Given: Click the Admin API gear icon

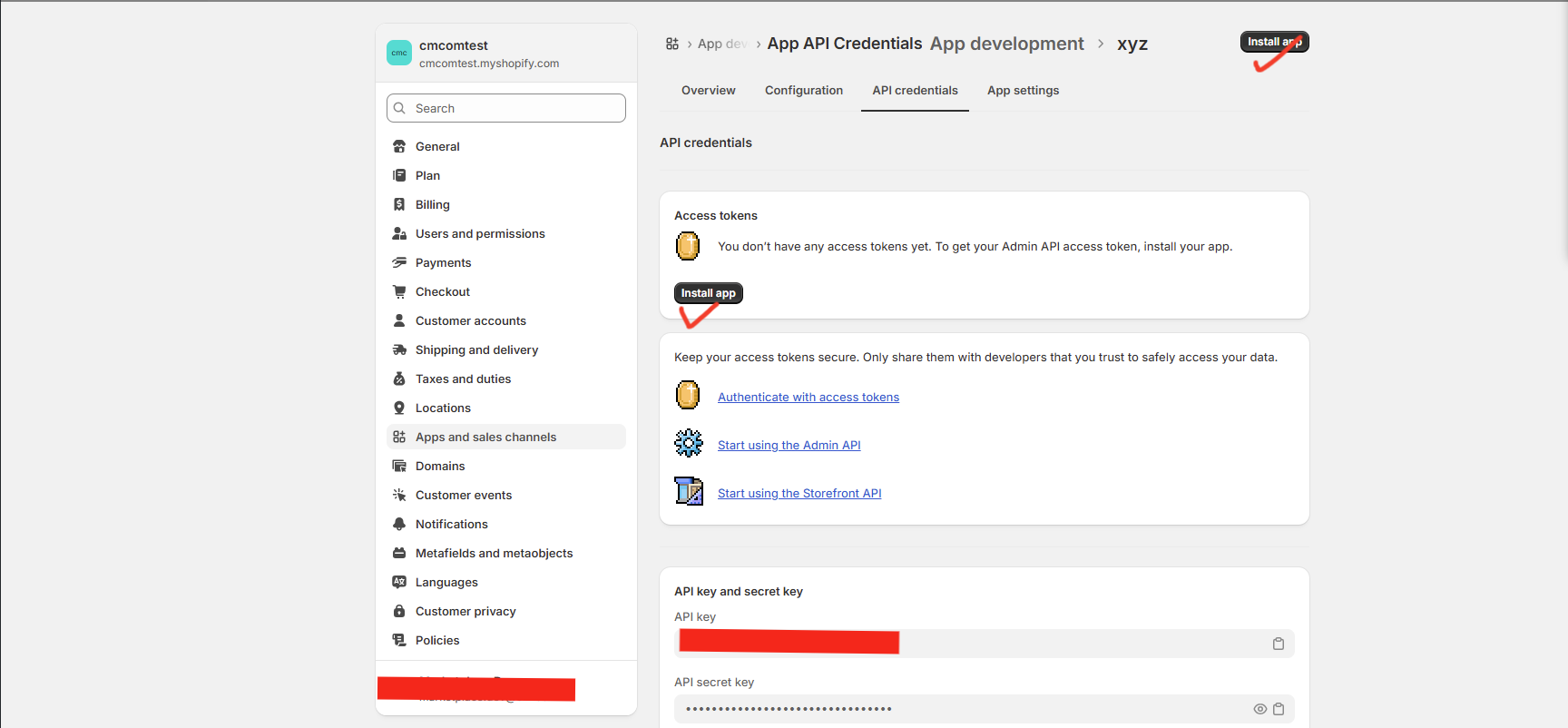Looking at the screenshot, I should click(689, 443).
